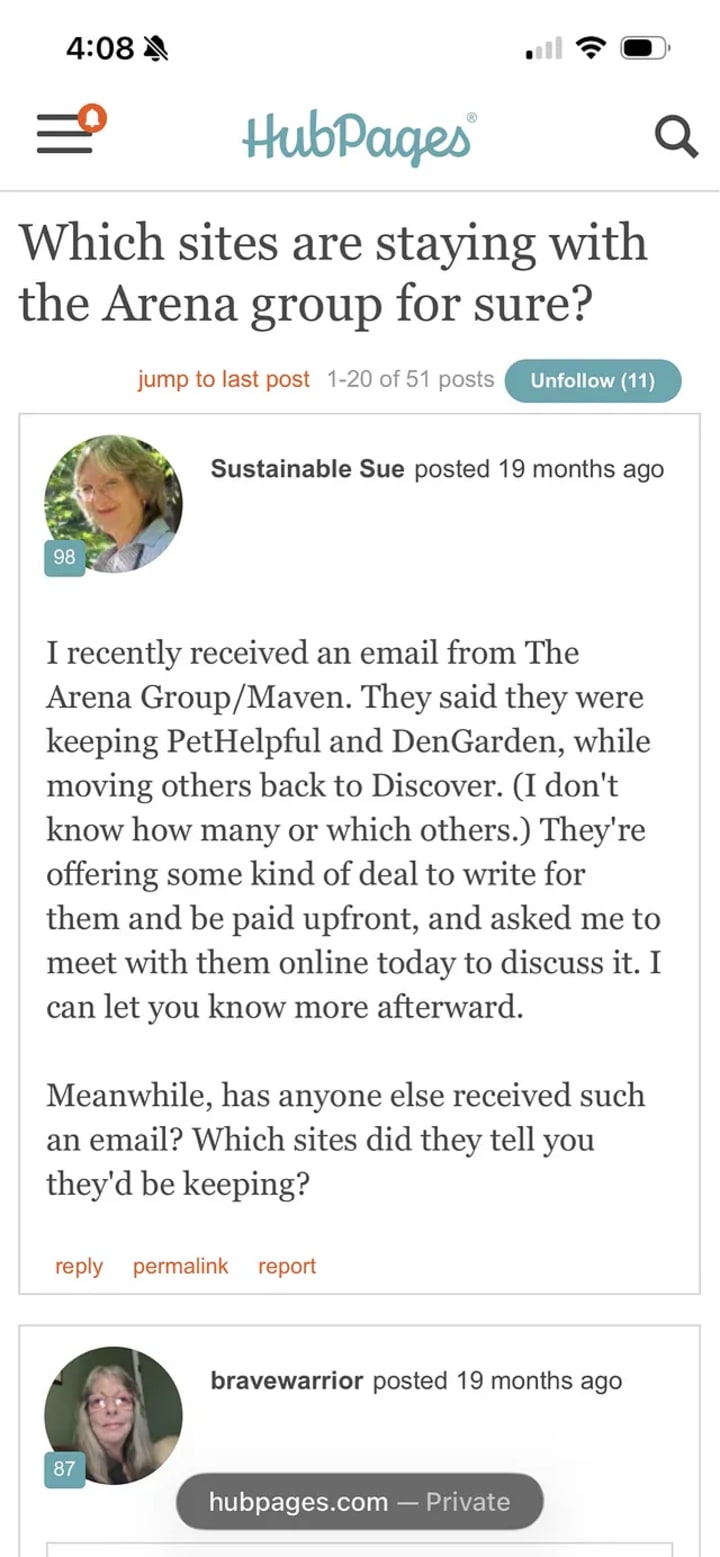The height and width of the screenshot is (1557, 720).
Task: Open the hamburger menu icon
Action: 64,136
